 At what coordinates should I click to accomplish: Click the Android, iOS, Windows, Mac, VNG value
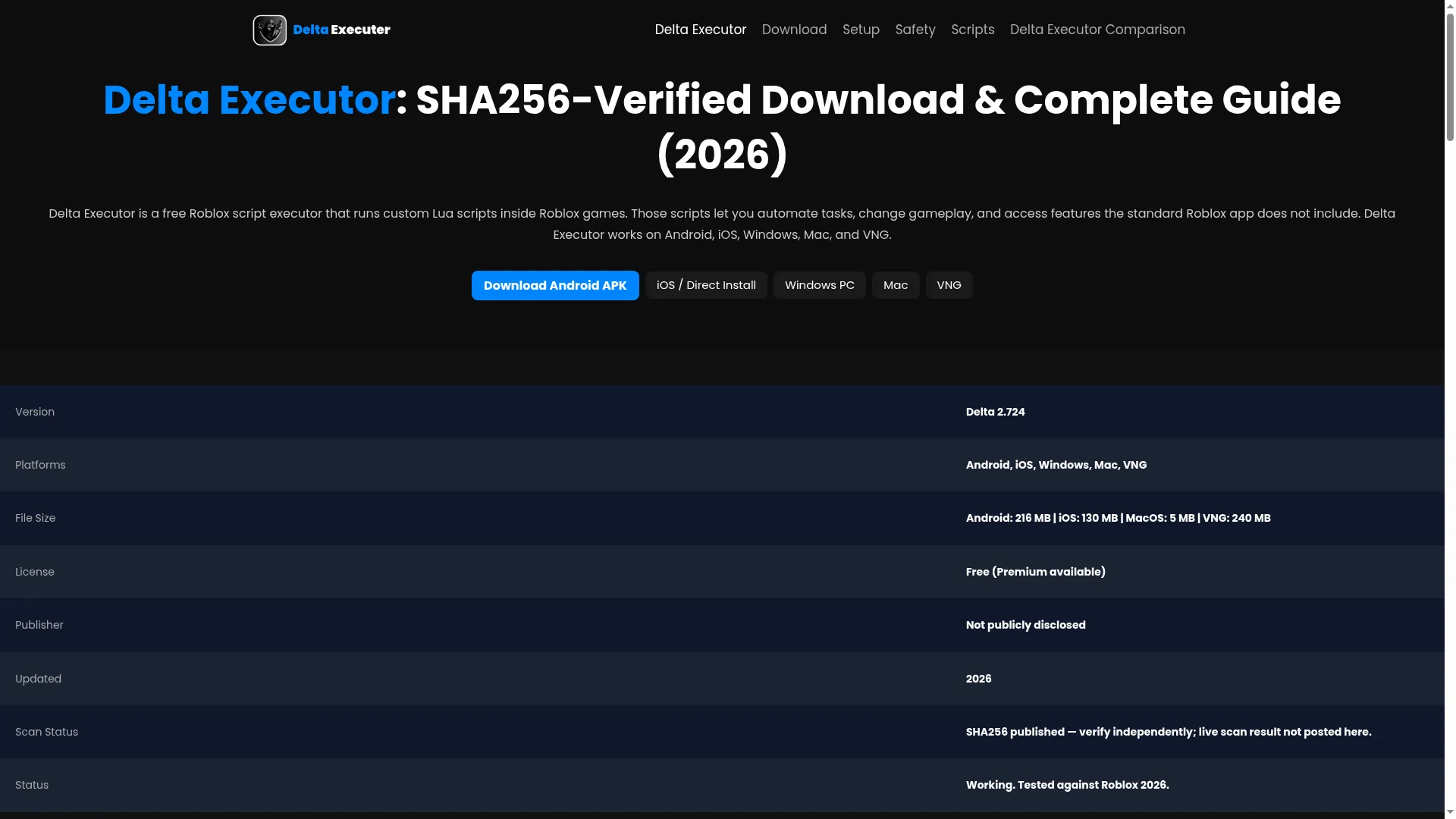(1056, 465)
